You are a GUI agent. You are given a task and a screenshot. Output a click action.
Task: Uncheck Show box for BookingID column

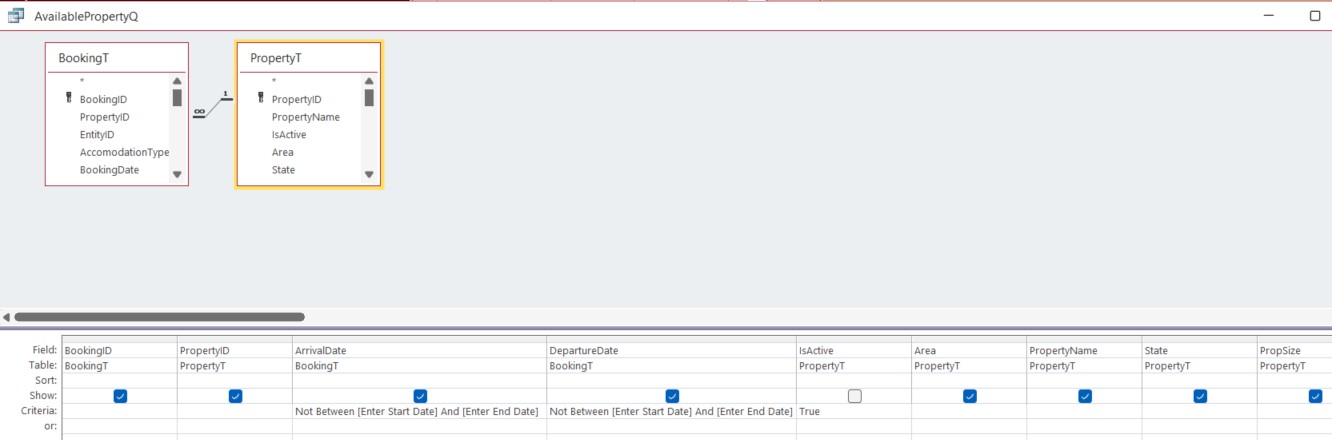point(120,396)
